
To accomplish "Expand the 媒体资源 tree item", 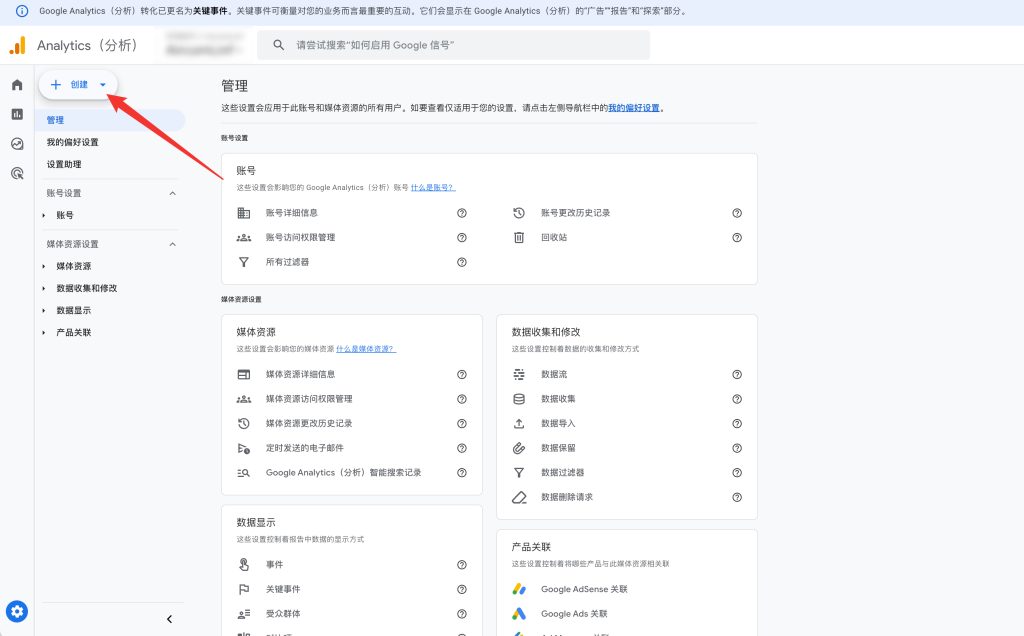I will click(x=44, y=266).
